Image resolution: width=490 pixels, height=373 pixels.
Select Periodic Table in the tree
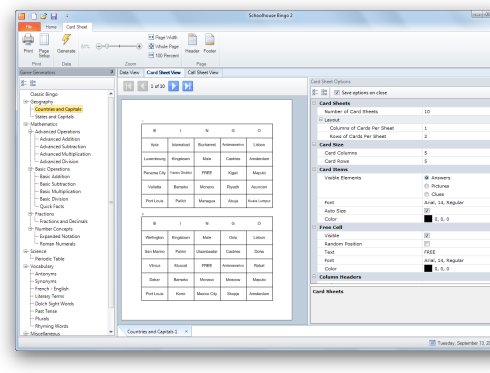tap(50, 259)
